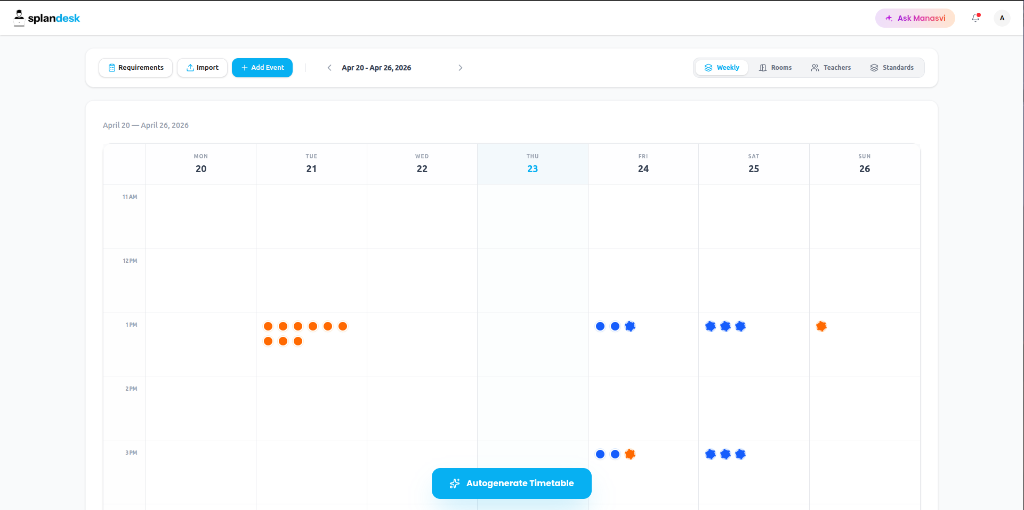1024x510 pixels.
Task: Click the splandesk logo
Action: point(46,18)
